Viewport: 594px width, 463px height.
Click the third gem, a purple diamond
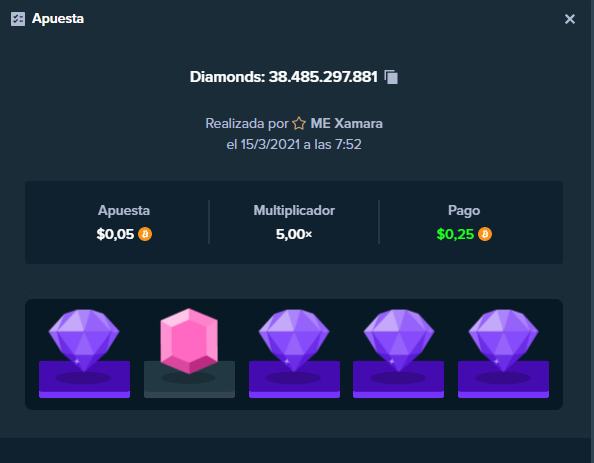pyautogui.click(x=294, y=340)
